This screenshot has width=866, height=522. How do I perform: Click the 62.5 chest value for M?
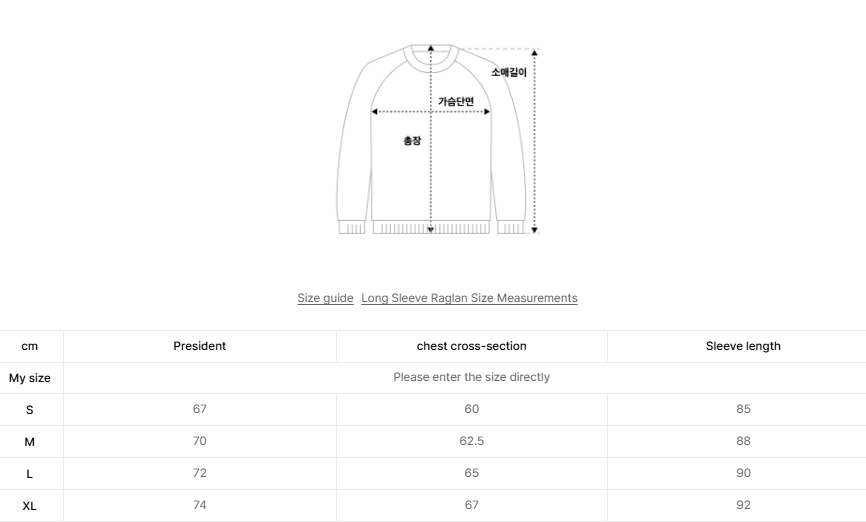click(471, 441)
